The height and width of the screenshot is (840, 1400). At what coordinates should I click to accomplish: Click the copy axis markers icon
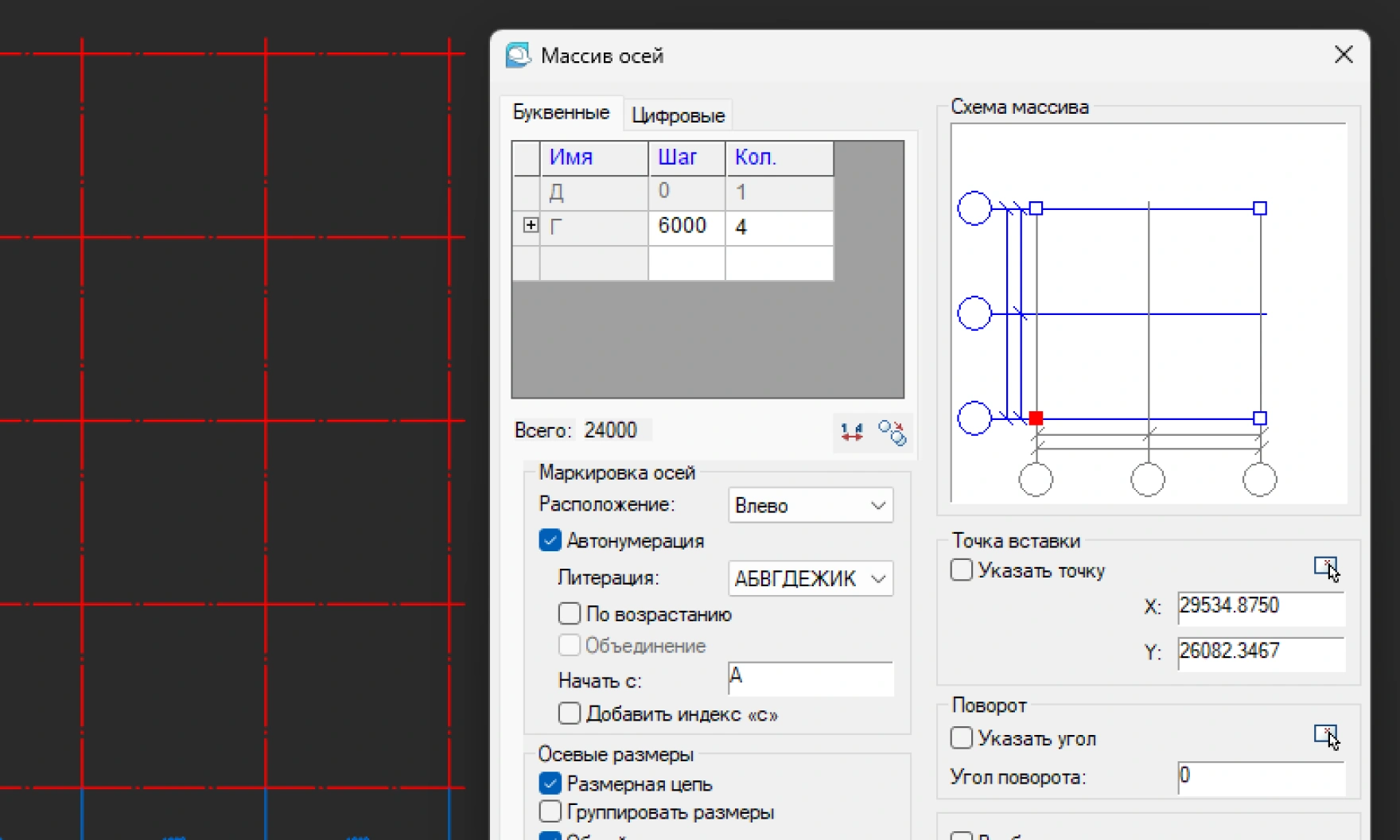pos(892,432)
